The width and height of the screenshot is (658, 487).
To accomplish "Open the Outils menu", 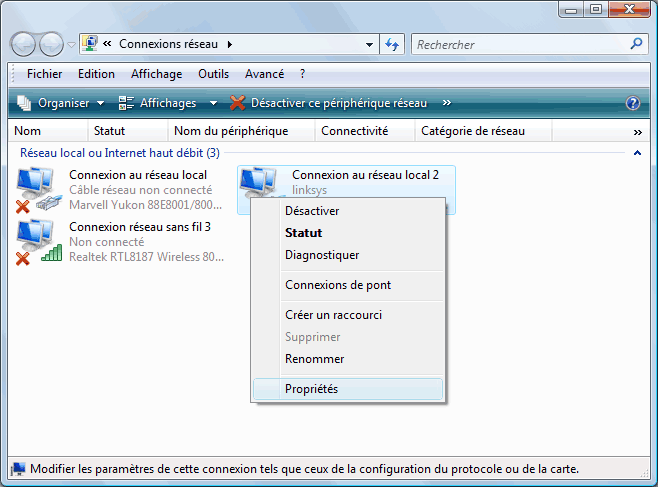I will (x=213, y=74).
